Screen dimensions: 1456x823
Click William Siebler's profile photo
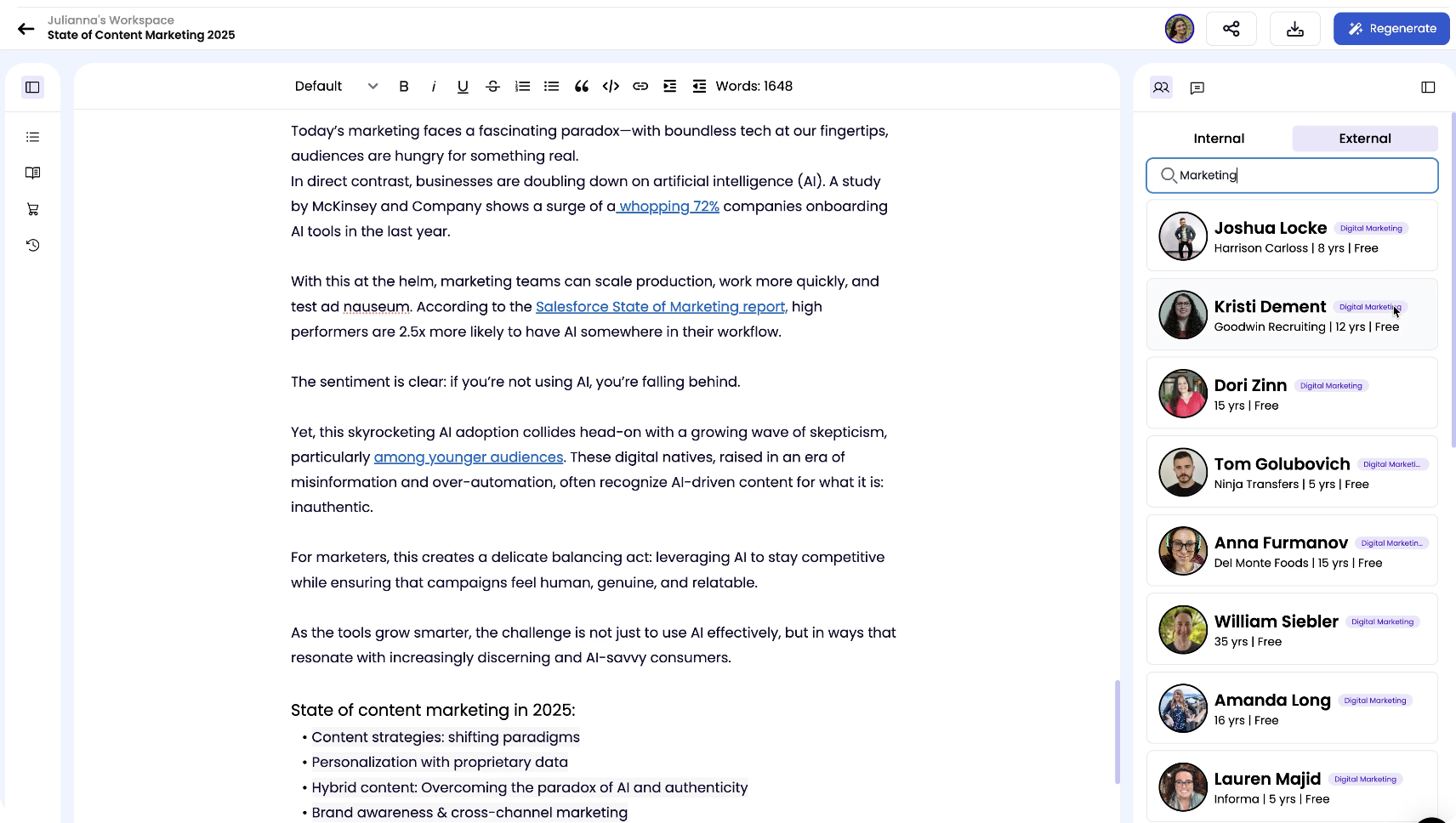[x=1183, y=629]
